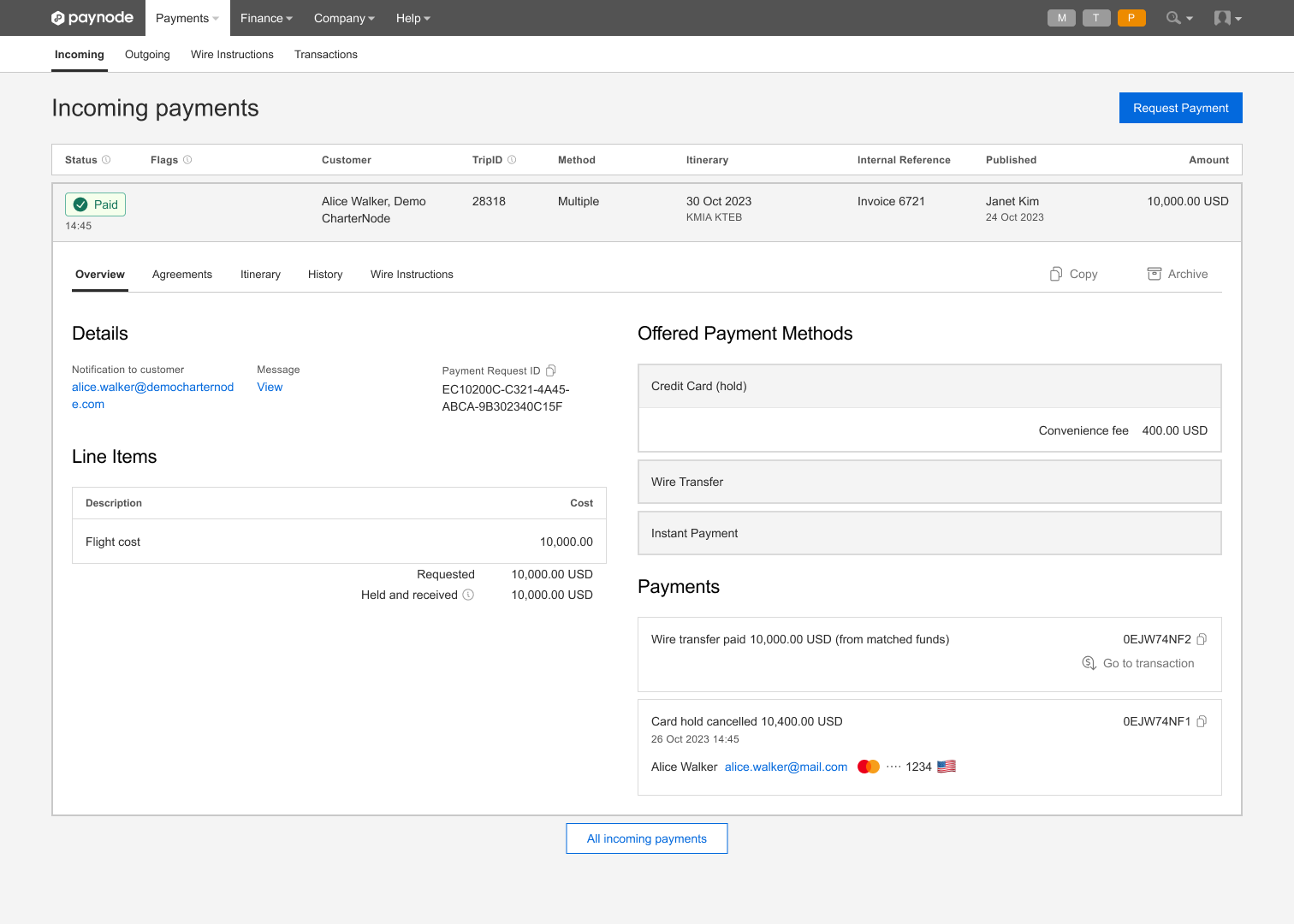Switch to Wire Instructions top tab
Viewport: 1294px width, 924px height.
coord(232,55)
